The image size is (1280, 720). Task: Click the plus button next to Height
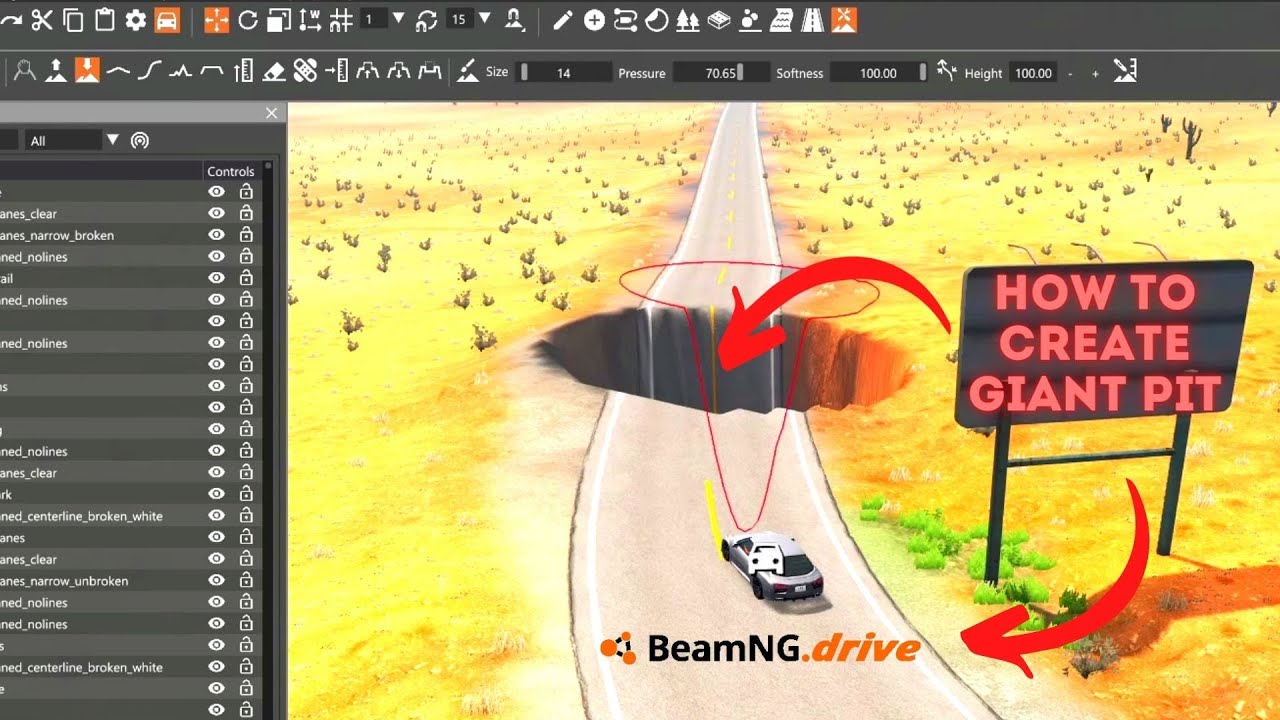click(1095, 73)
